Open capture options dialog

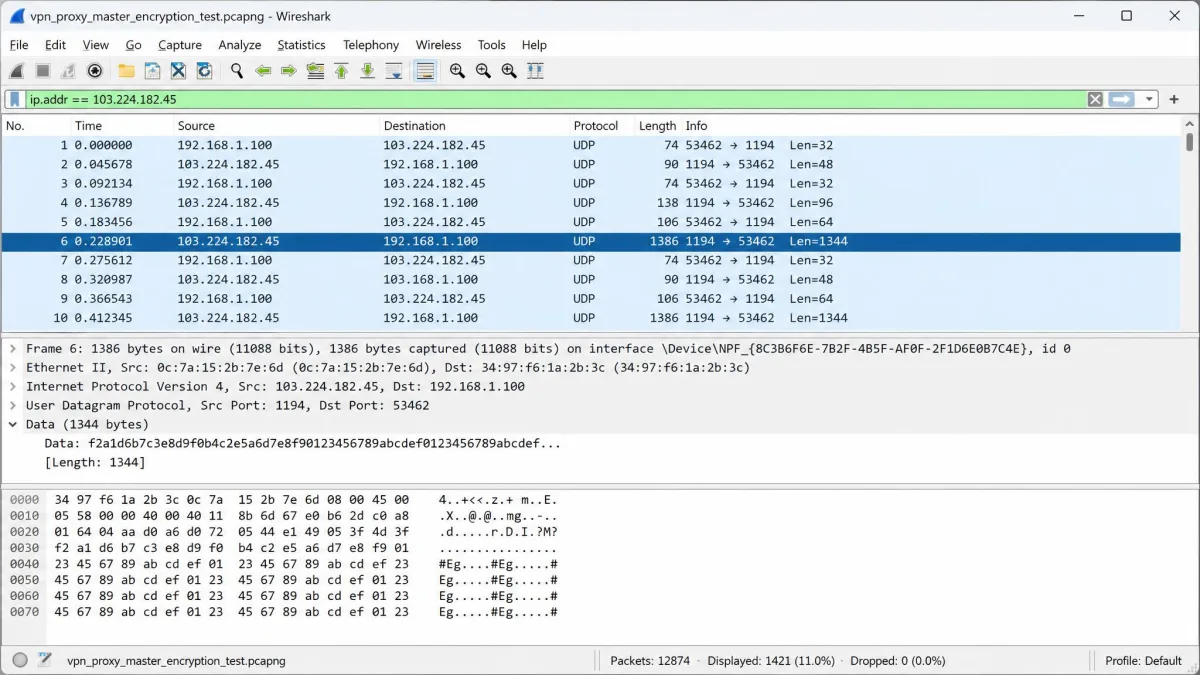pyautogui.click(x=95, y=71)
